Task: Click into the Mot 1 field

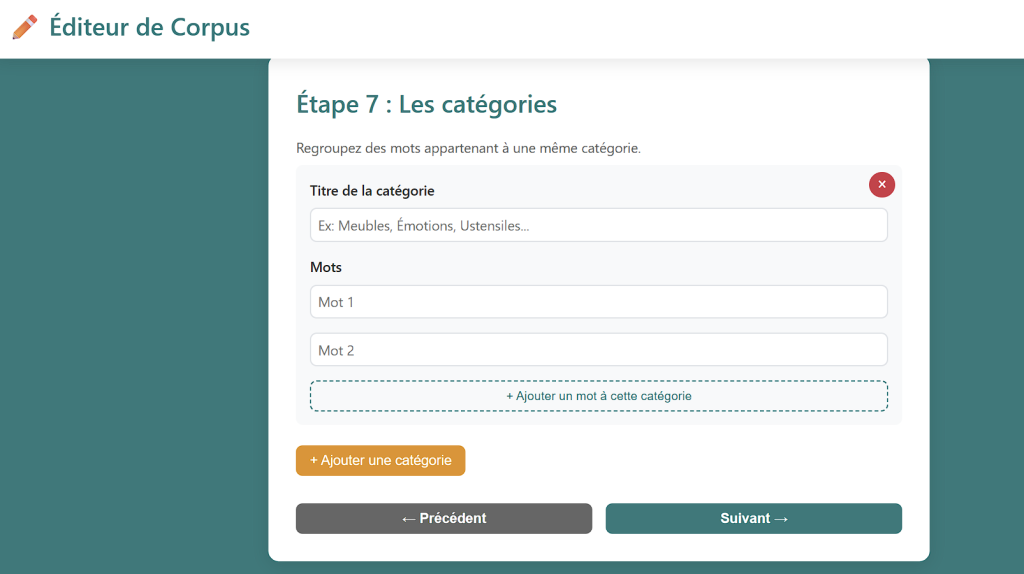Action: [x=598, y=302]
